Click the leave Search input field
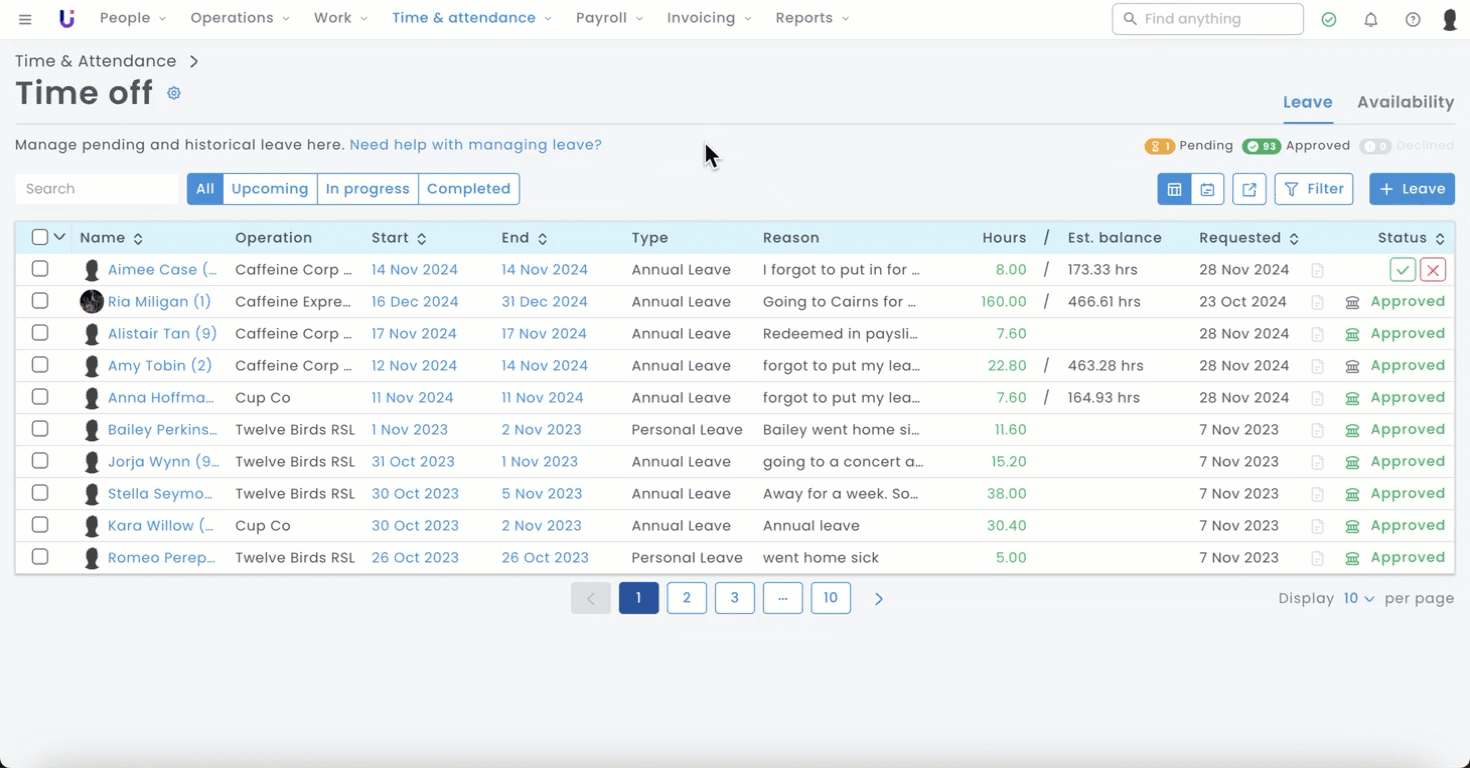Screen dimensions: 1470x768 pyautogui.click(x=96, y=189)
